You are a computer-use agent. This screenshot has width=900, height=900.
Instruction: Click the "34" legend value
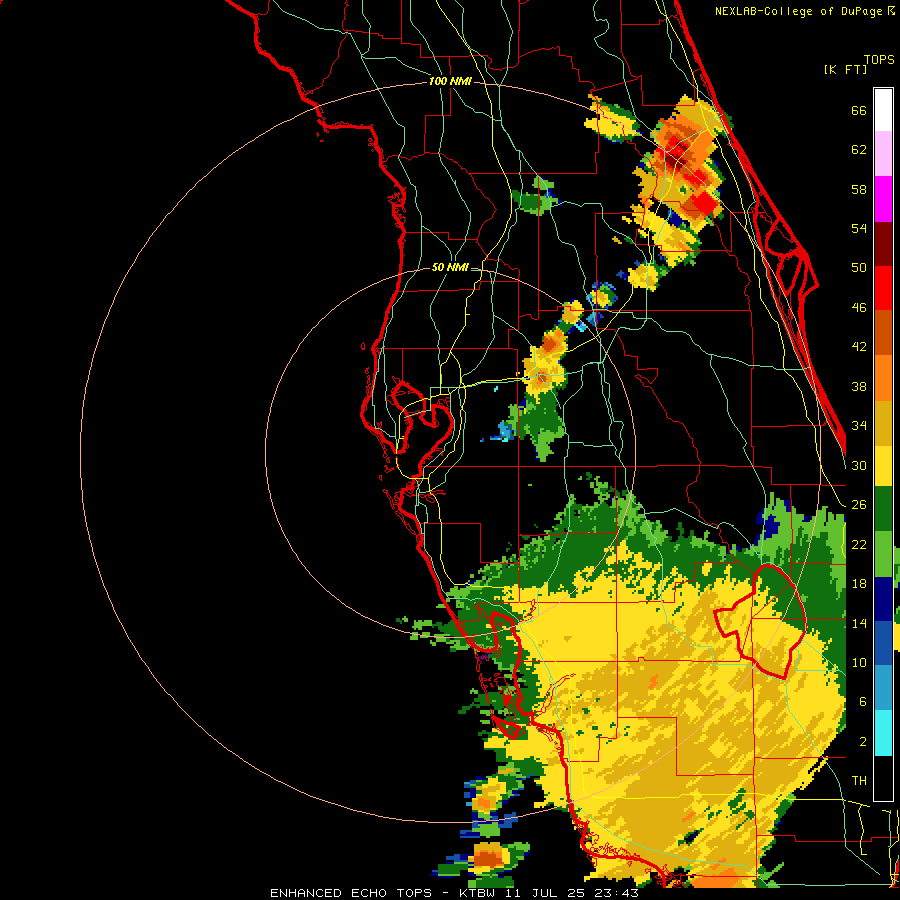(x=859, y=425)
